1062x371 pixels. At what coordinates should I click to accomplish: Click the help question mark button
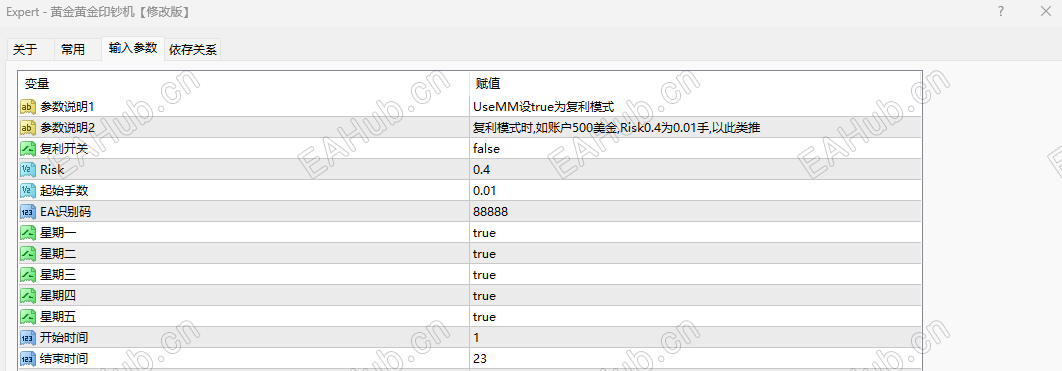click(x=1001, y=12)
